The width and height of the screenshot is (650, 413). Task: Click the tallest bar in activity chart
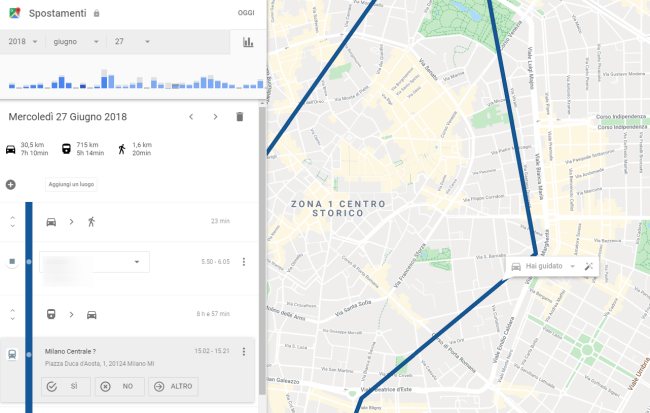coord(104,79)
